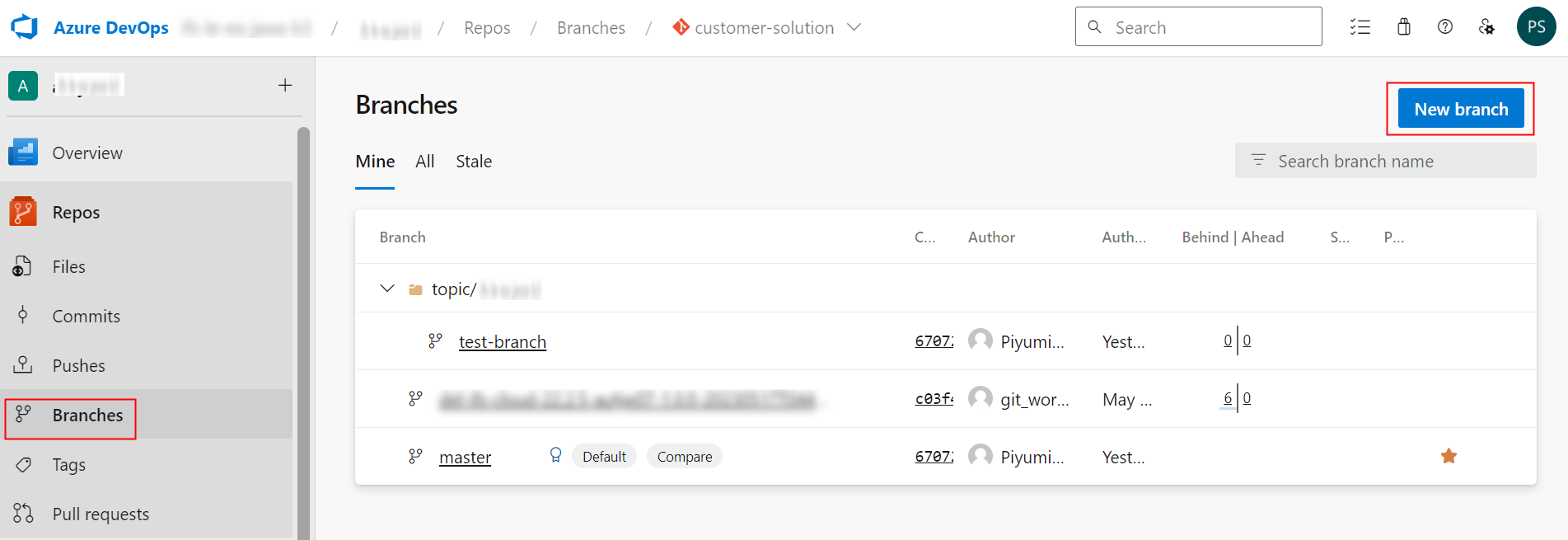The image size is (1568, 540).
Task: Click the sidebar vertical scrollbar
Action: 303,330
